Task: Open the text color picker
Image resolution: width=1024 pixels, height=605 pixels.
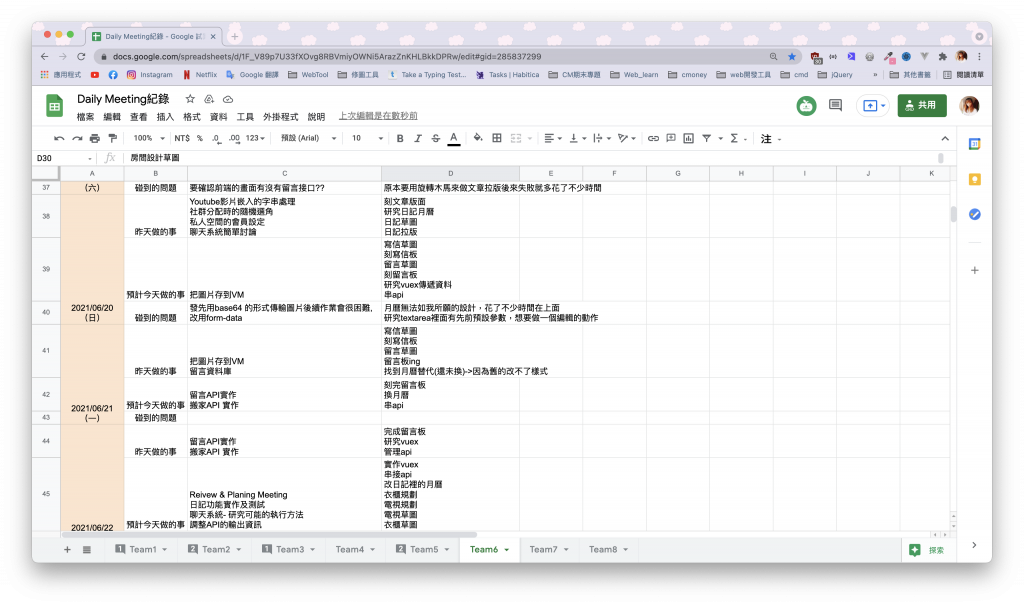Action: point(454,139)
